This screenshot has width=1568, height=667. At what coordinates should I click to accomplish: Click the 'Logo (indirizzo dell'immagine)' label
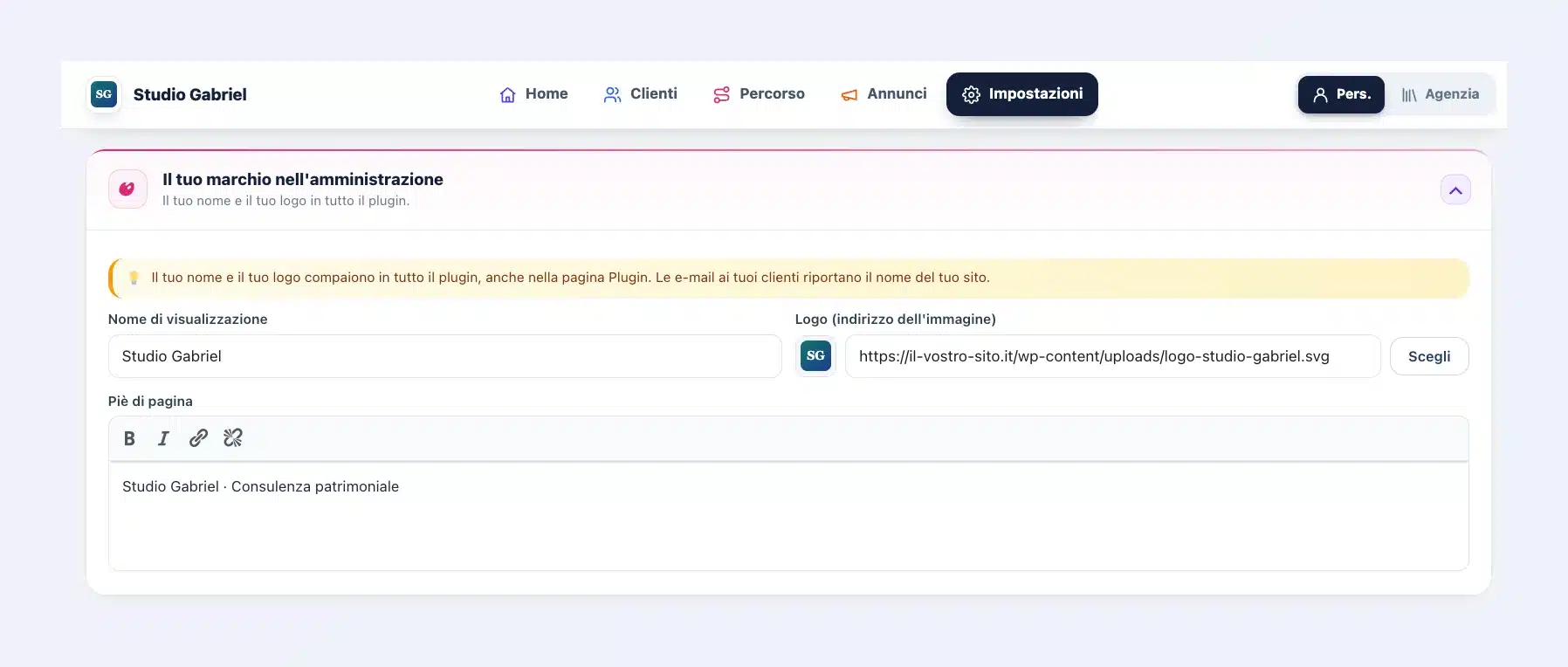click(x=896, y=320)
